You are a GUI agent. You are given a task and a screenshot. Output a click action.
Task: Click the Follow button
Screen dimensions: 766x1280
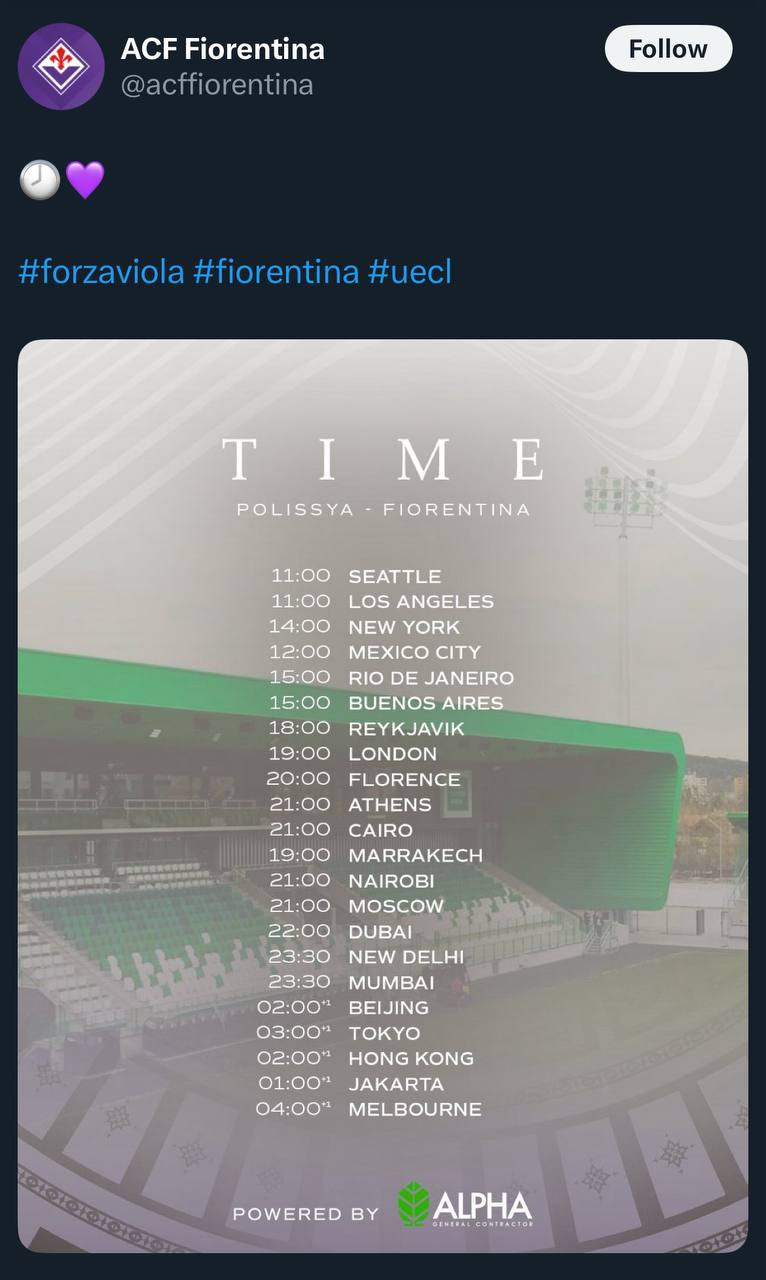point(668,49)
